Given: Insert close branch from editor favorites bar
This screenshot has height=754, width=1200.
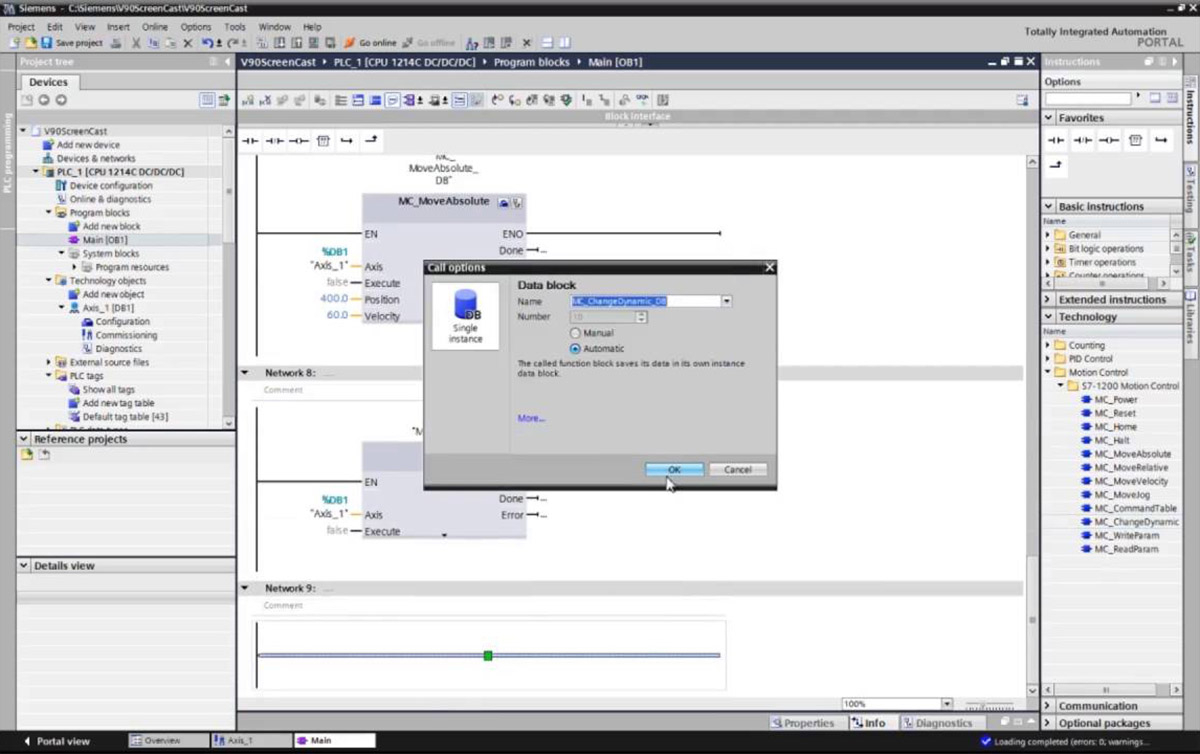Looking at the screenshot, I should click(x=371, y=140).
